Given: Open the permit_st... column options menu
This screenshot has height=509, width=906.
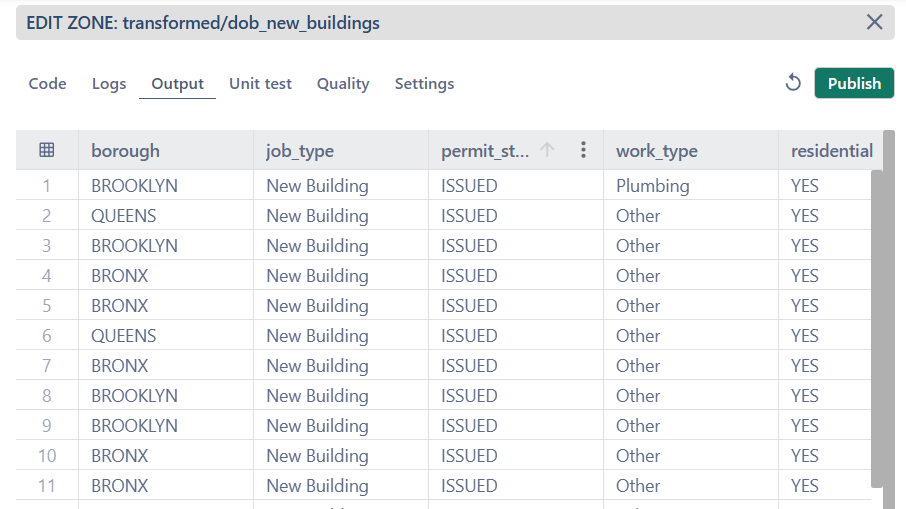Looking at the screenshot, I should (583, 150).
